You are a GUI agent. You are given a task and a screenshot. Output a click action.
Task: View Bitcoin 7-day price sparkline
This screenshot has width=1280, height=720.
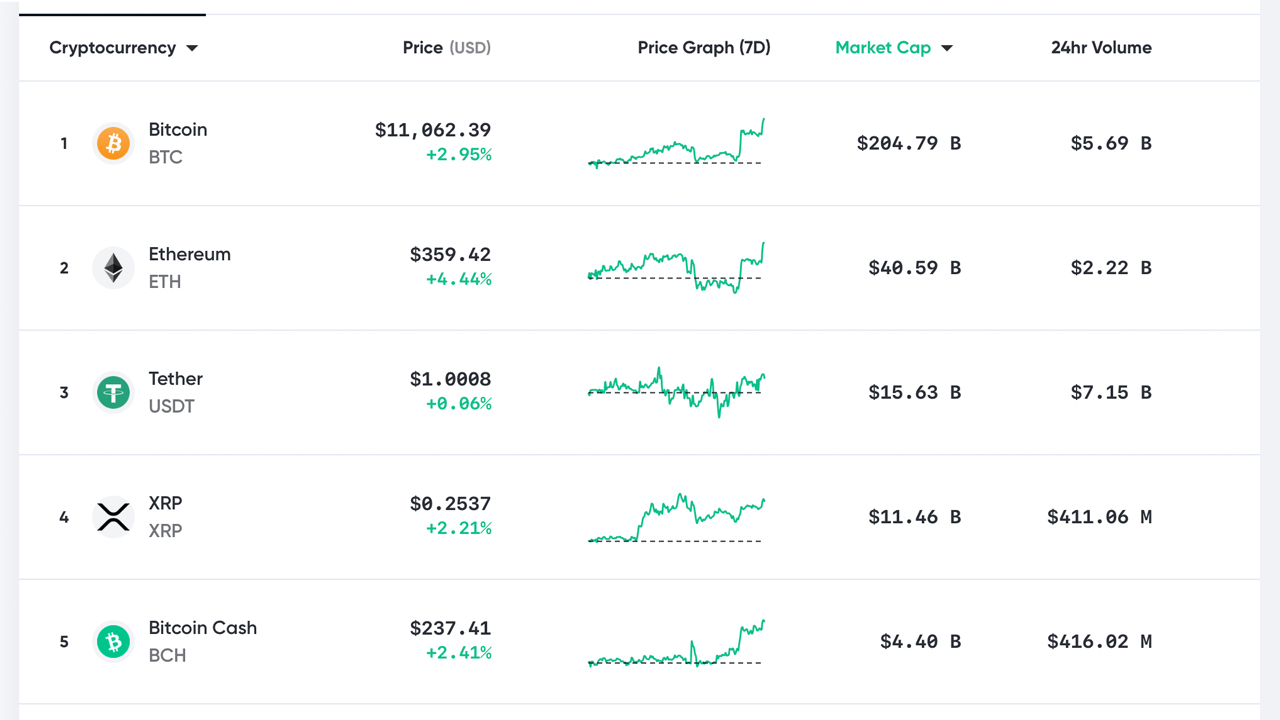tap(676, 144)
